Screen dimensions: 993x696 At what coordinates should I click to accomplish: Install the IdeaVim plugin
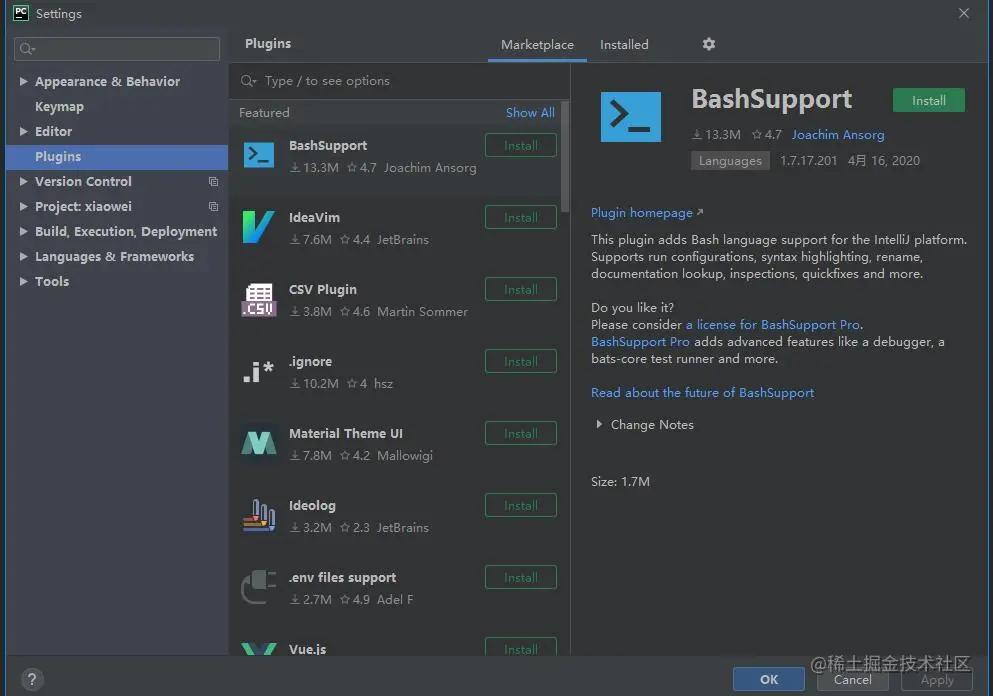pos(521,218)
